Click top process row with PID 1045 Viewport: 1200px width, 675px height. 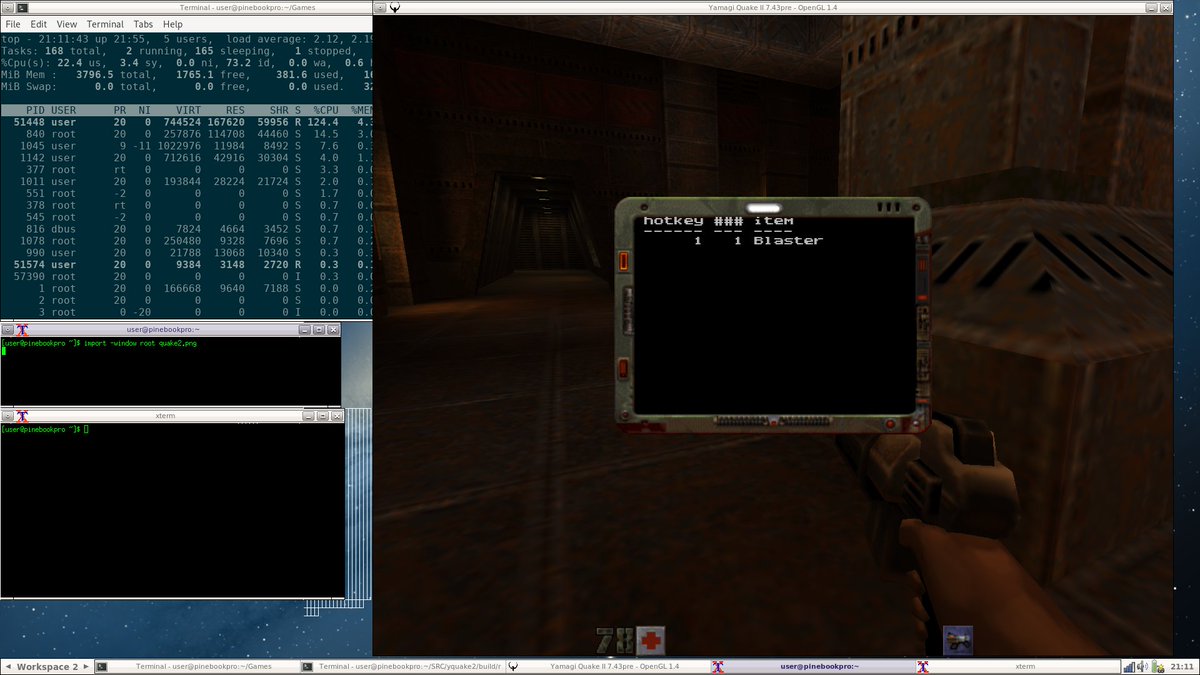coord(186,146)
